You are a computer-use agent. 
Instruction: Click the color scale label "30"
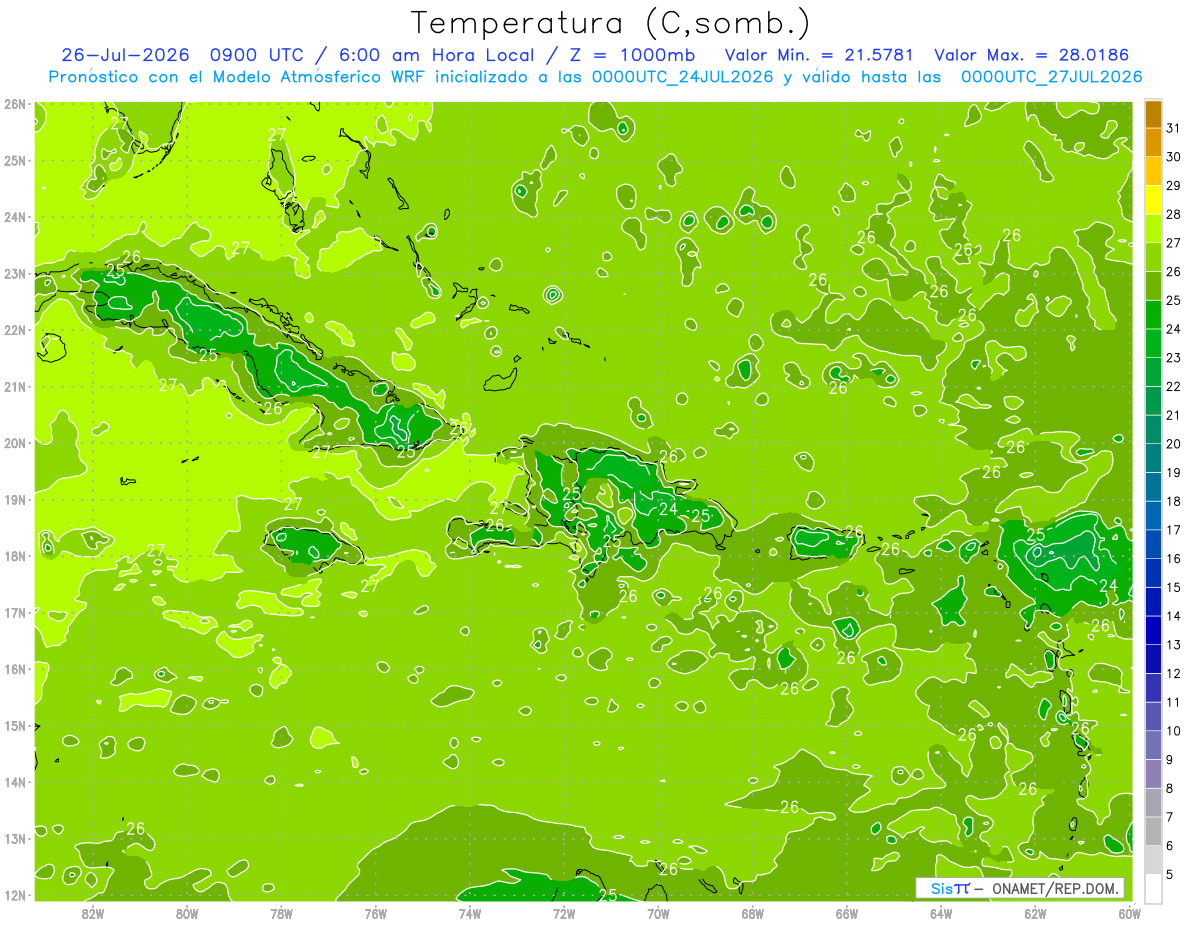click(x=1173, y=157)
